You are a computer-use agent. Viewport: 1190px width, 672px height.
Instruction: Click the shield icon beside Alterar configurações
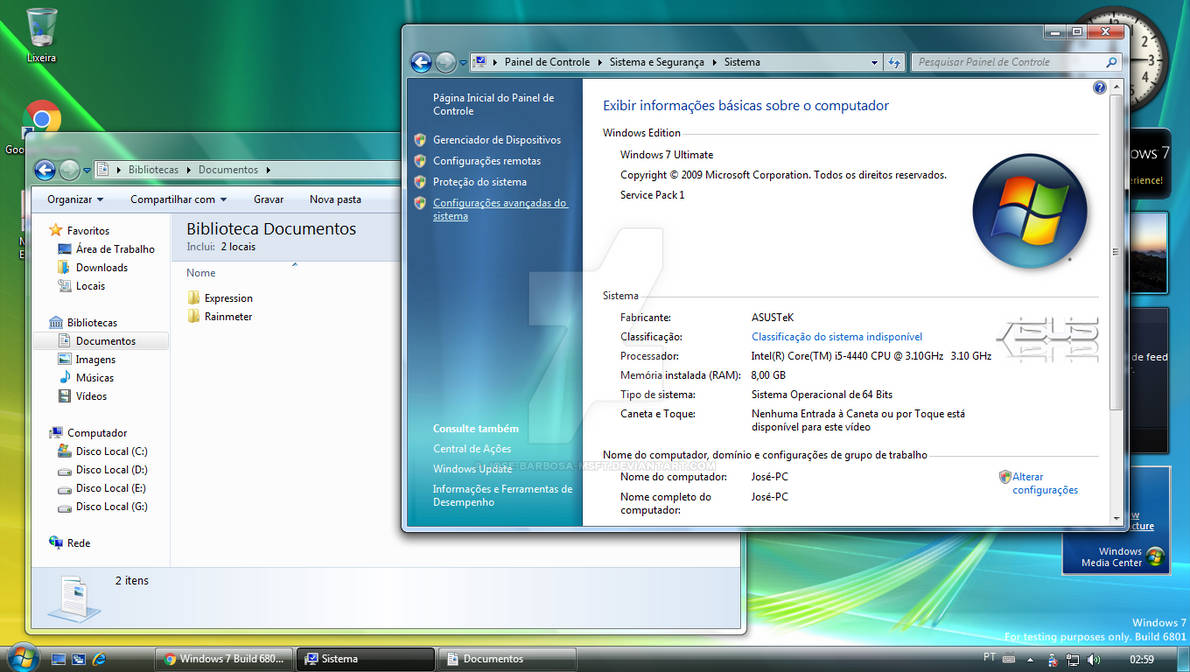[1005, 477]
